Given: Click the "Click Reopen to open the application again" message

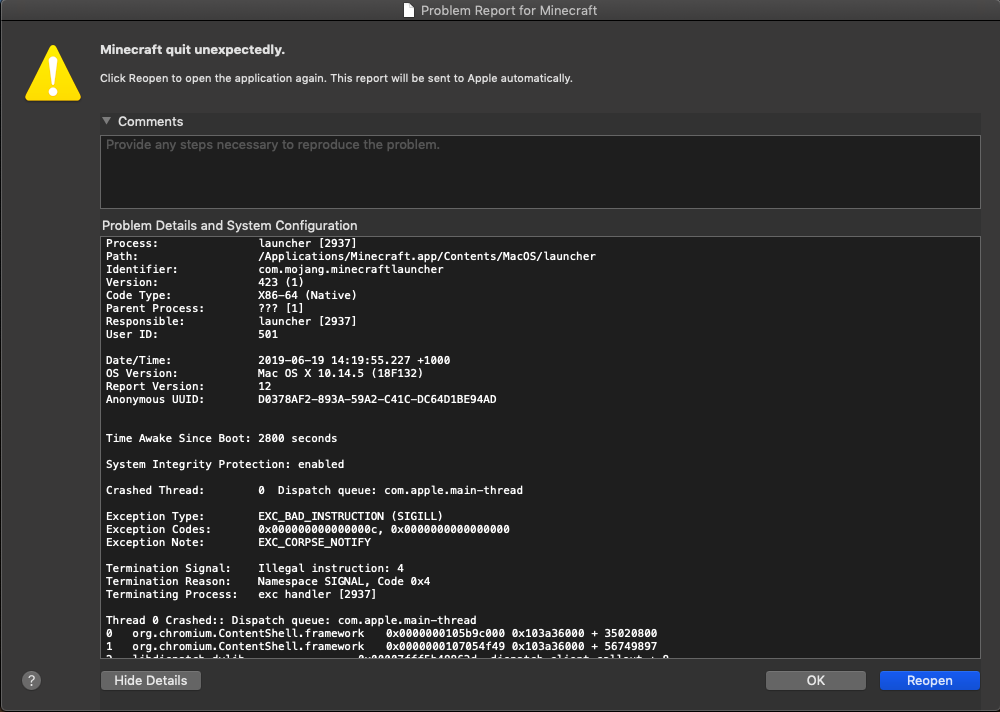Looking at the screenshot, I should pyautogui.click(x=336, y=78).
